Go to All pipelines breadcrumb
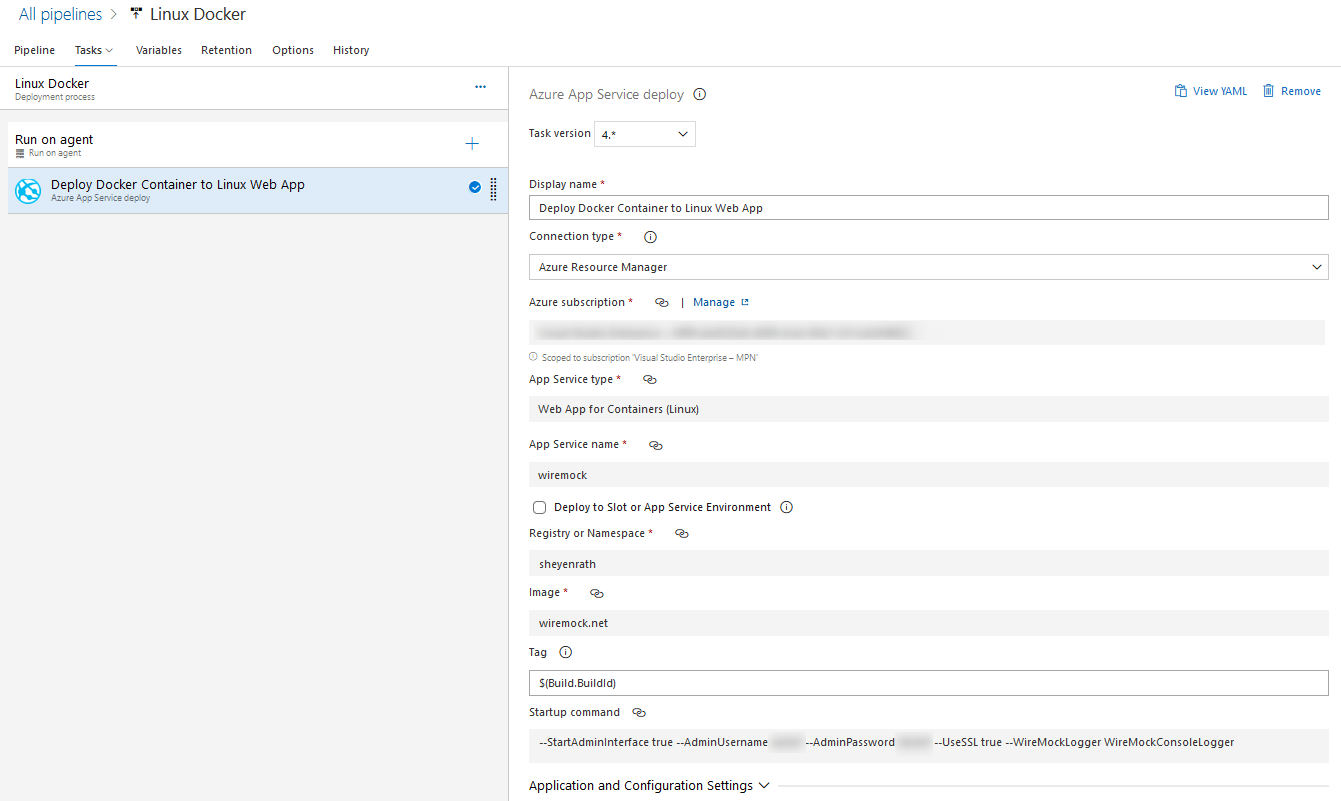1341x801 pixels. [60, 15]
